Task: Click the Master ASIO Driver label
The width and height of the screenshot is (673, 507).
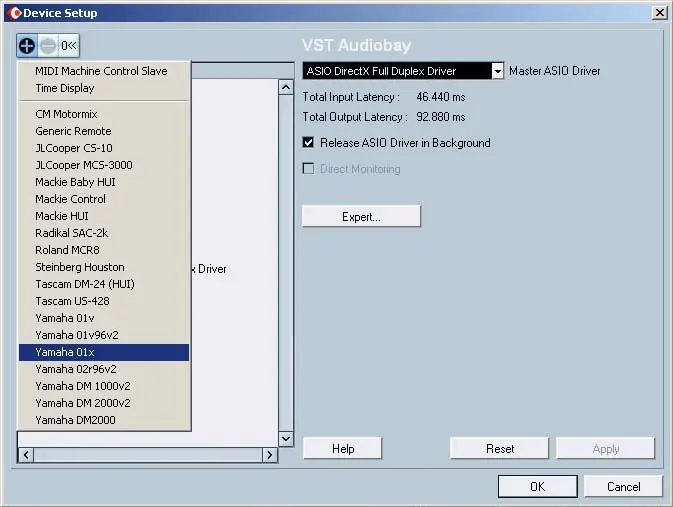Action: pos(555,71)
